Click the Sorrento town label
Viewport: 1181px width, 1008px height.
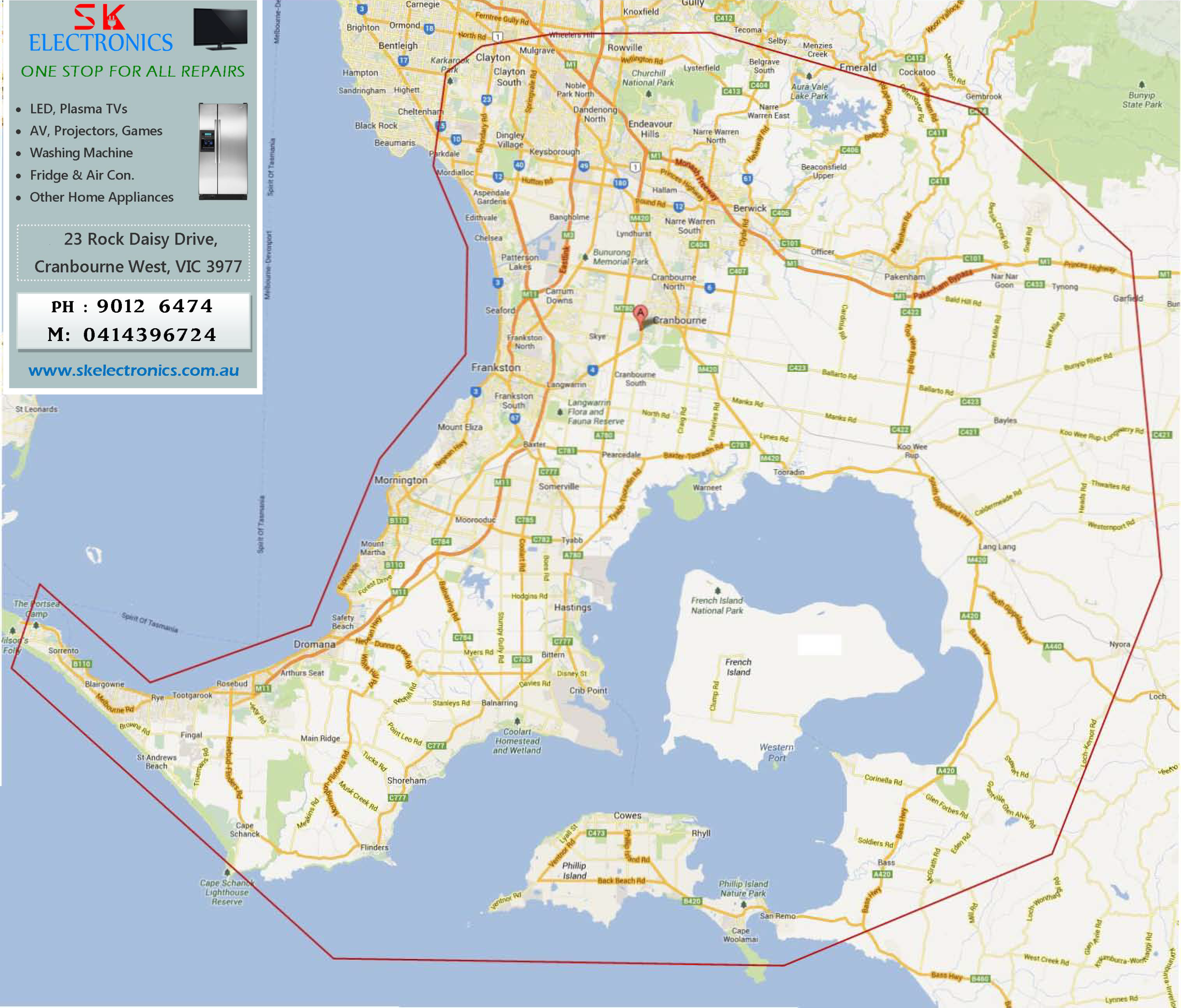[x=63, y=651]
